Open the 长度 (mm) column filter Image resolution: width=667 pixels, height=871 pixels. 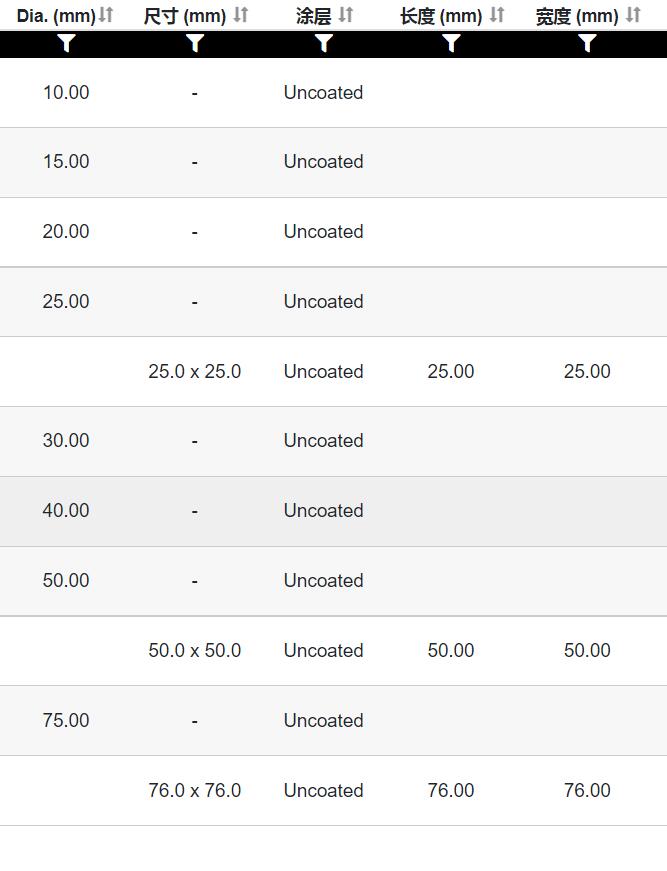point(451,43)
